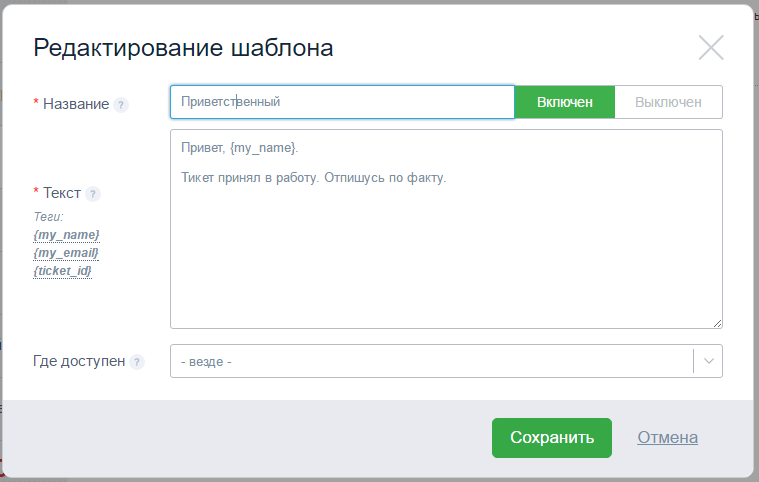
Task: Click the Где доступен label
Action: (x=79, y=361)
